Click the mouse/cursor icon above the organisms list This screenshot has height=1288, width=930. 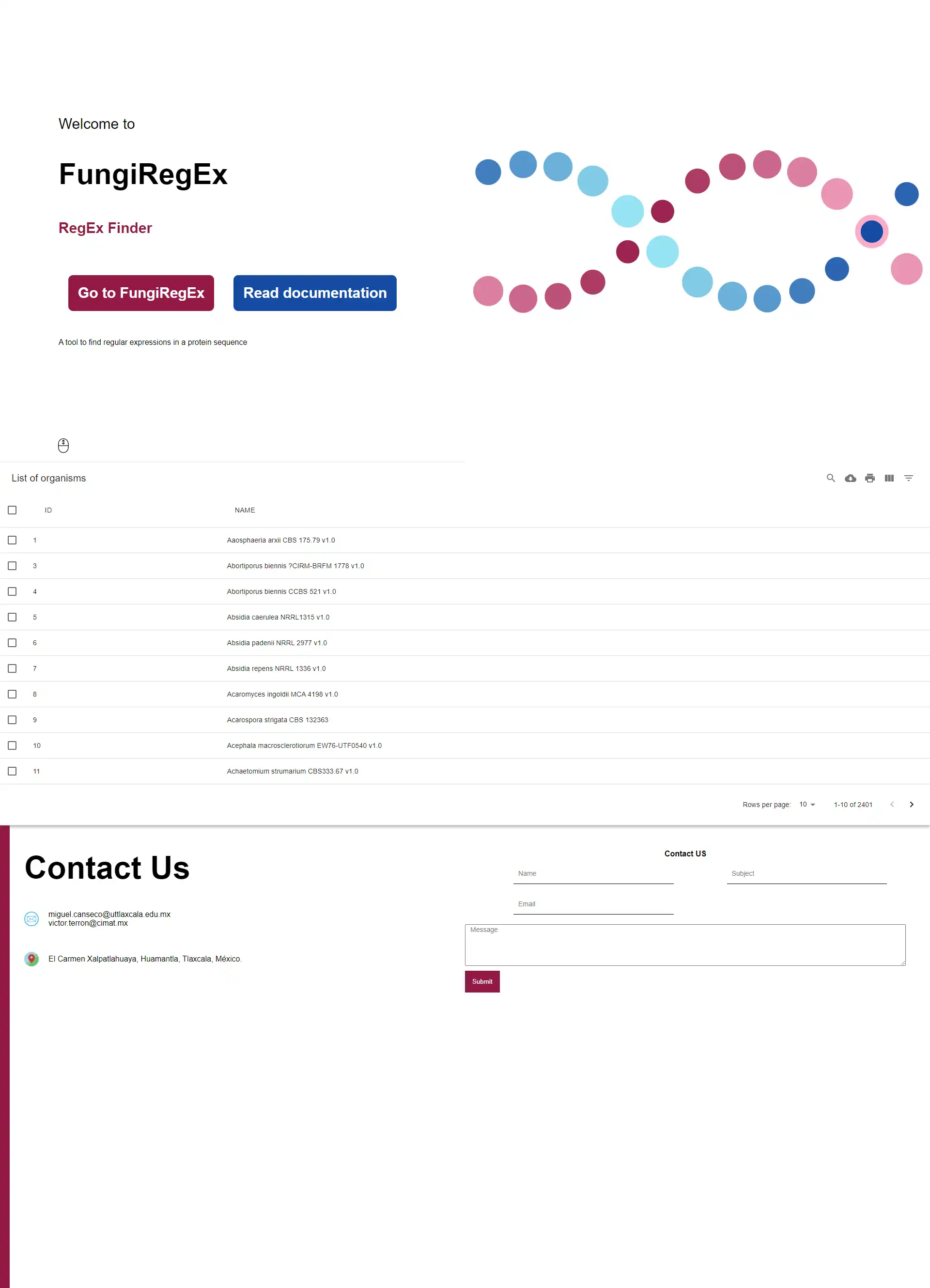click(x=63, y=445)
